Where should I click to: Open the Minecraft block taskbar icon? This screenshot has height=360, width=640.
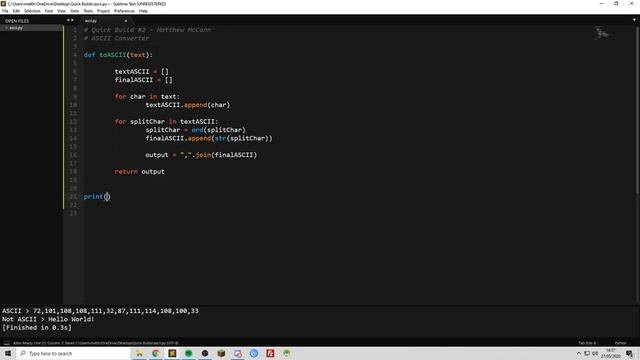(x=221, y=353)
